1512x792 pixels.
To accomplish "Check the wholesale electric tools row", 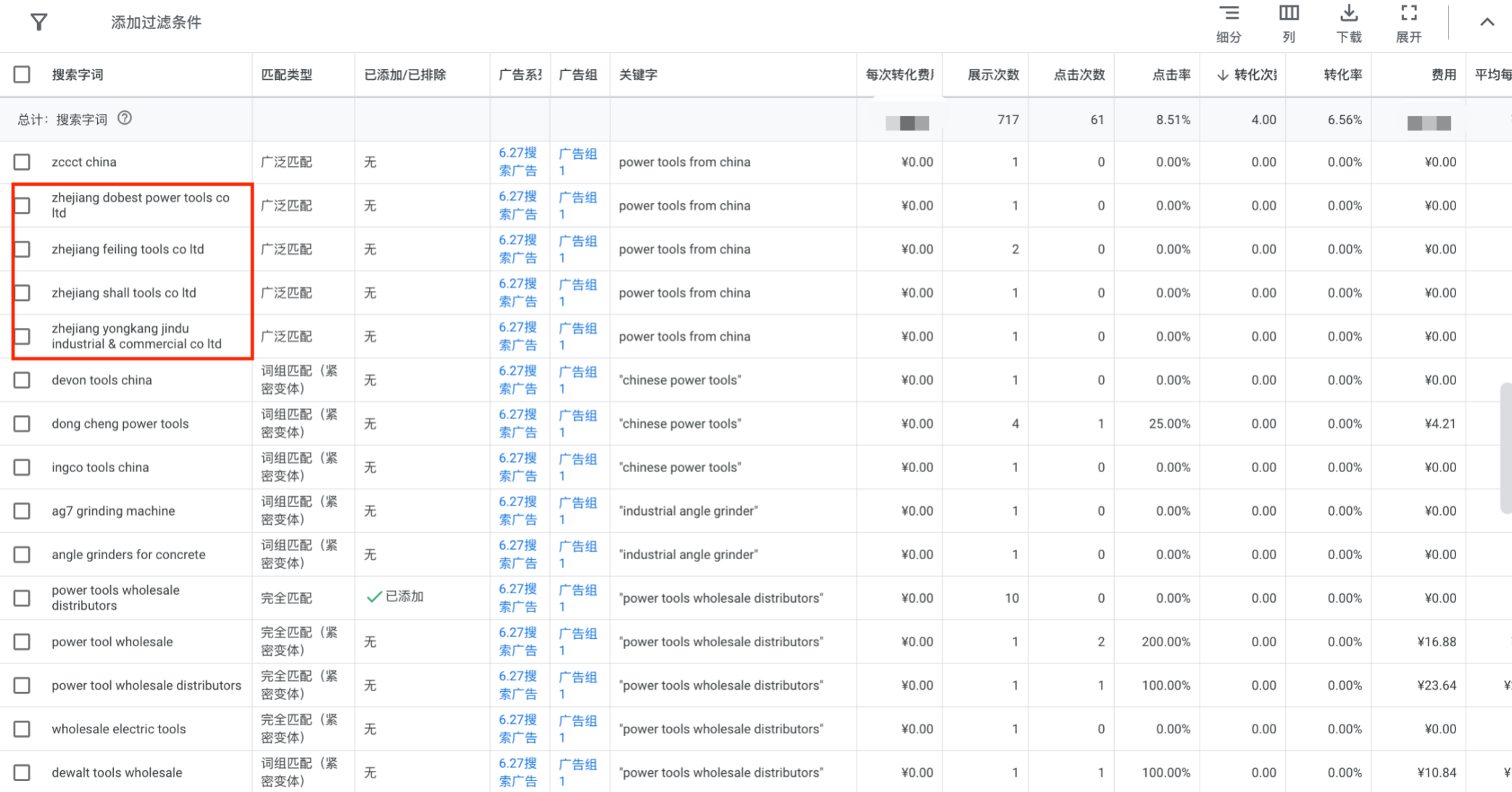I will click(22, 729).
